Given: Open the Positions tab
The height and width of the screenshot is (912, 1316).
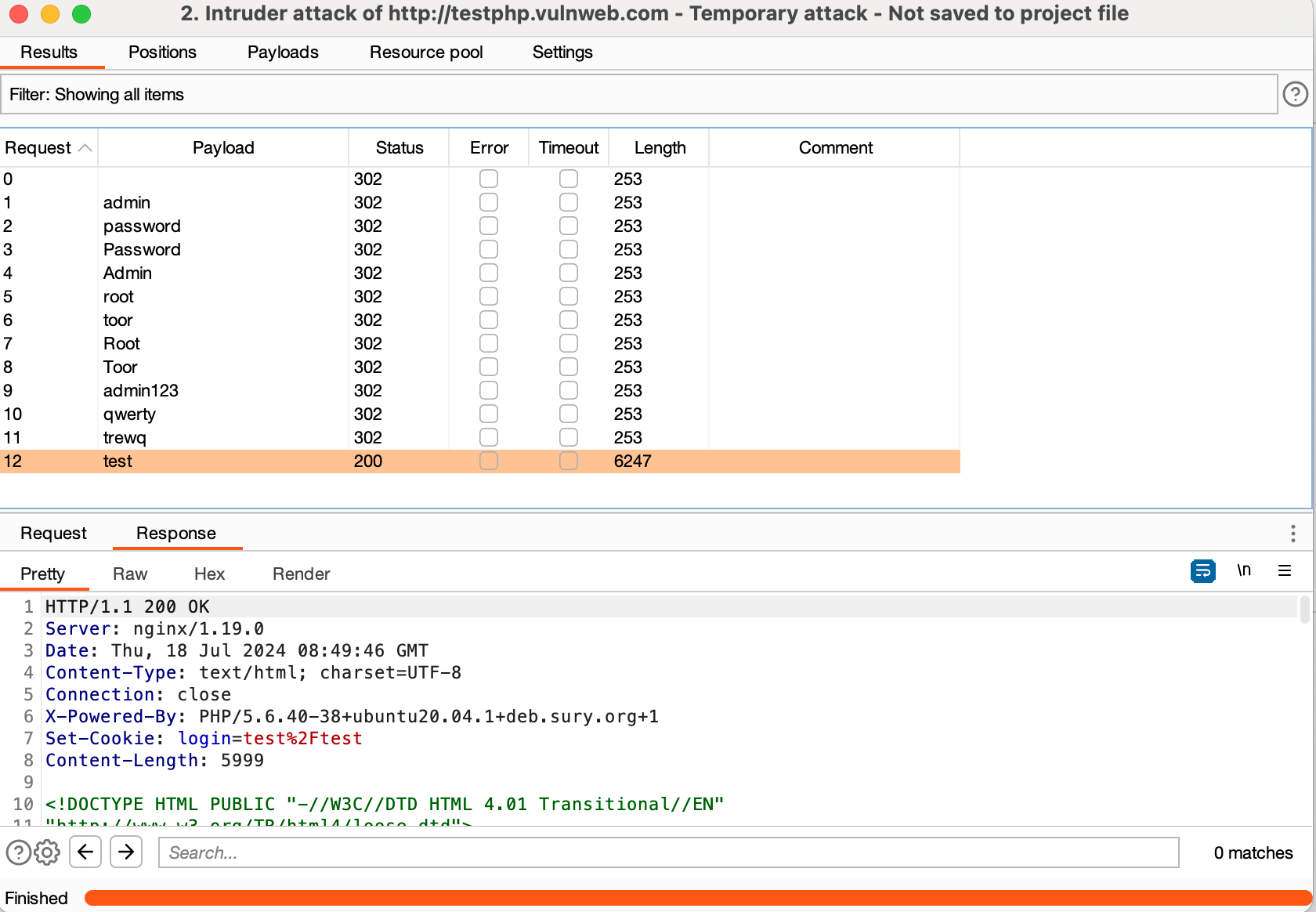Looking at the screenshot, I should pos(162,52).
